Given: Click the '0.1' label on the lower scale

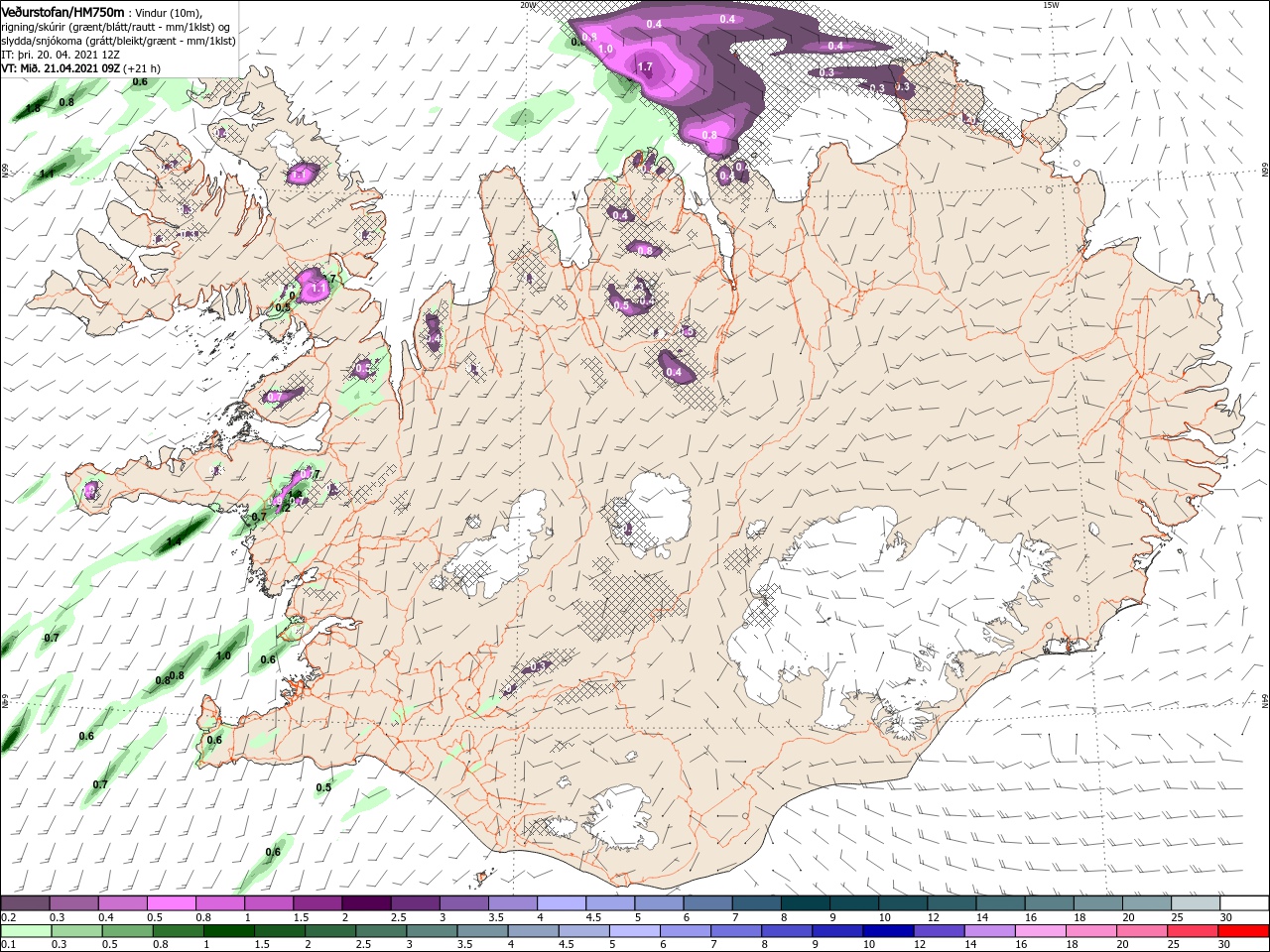Looking at the screenshot, I should pyautogui.click(x=7, y=946).
